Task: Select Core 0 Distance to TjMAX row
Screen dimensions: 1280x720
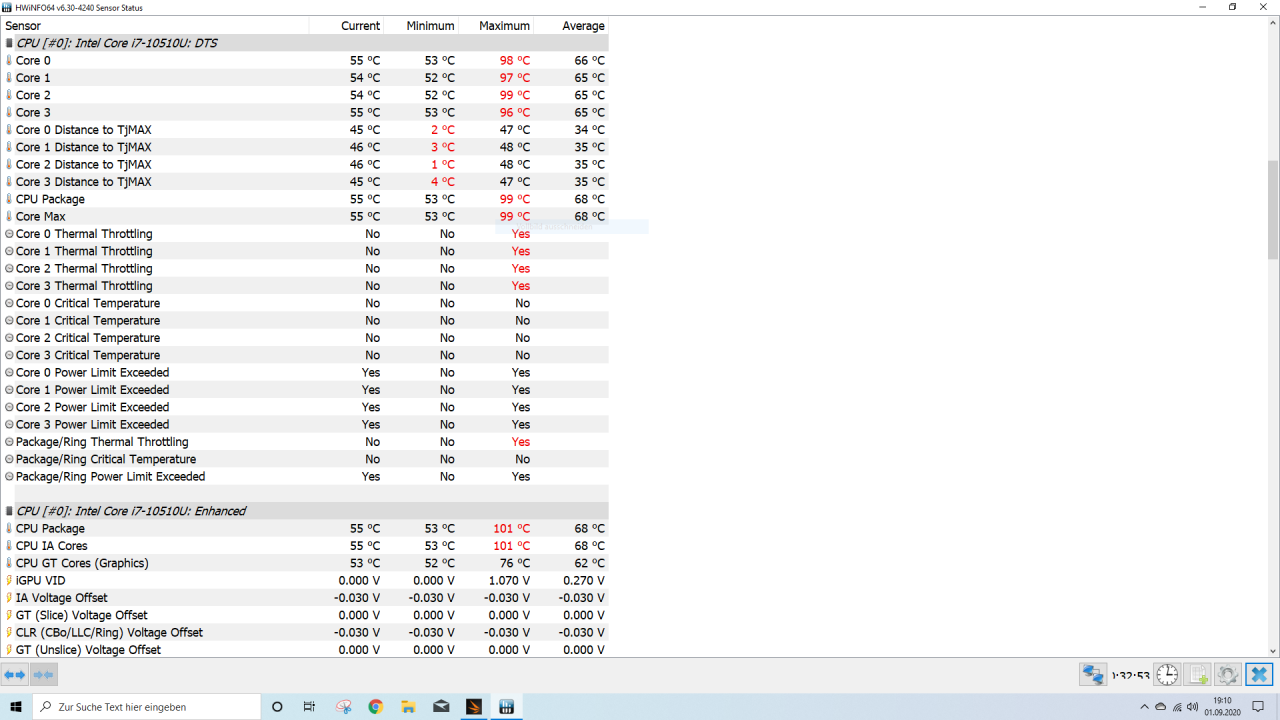Action: 304,130
